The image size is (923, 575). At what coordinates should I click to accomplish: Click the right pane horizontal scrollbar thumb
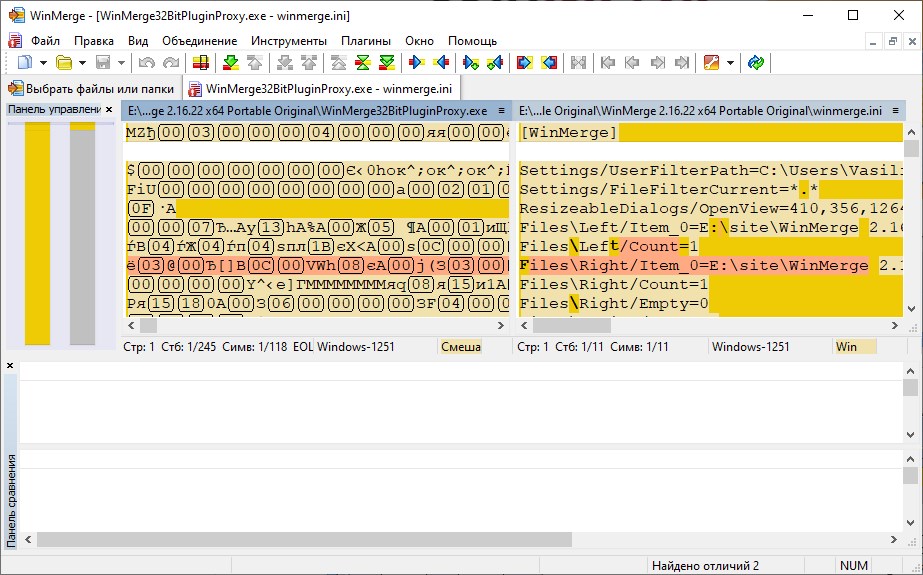click(x=572, y=325)
